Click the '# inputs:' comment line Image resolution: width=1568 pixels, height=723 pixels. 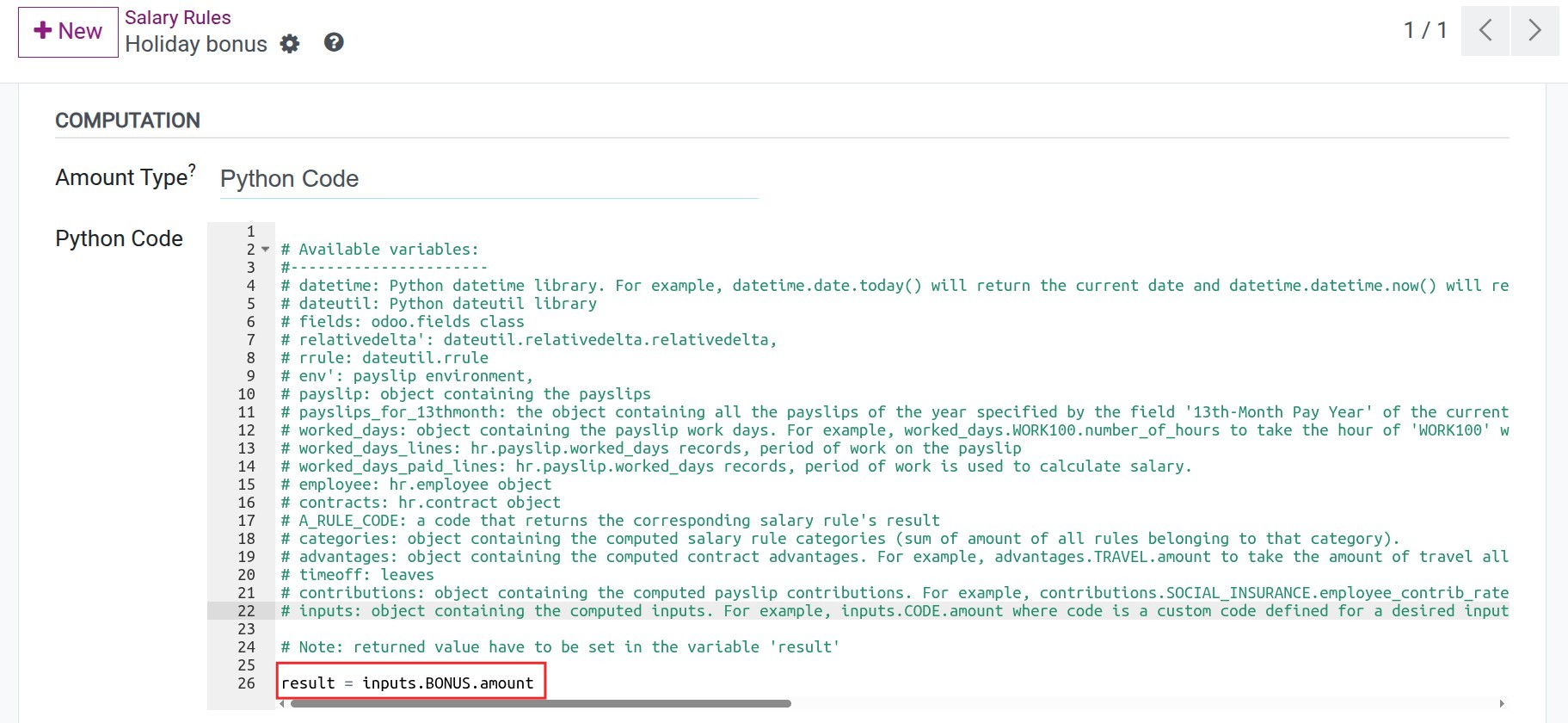pyautogui.click(x=895, y=611)
